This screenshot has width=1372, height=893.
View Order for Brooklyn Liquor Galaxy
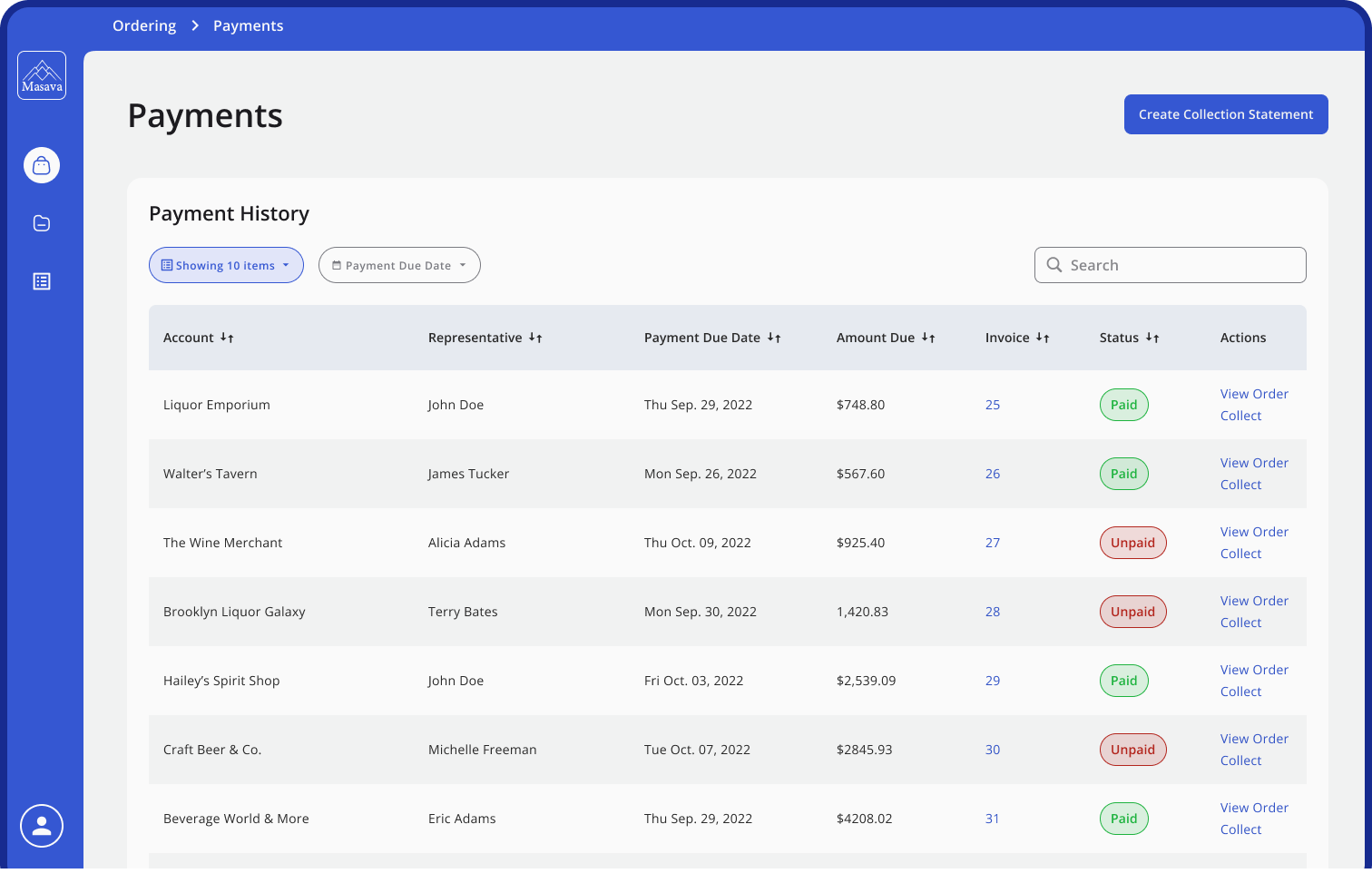click(1254, 601)
